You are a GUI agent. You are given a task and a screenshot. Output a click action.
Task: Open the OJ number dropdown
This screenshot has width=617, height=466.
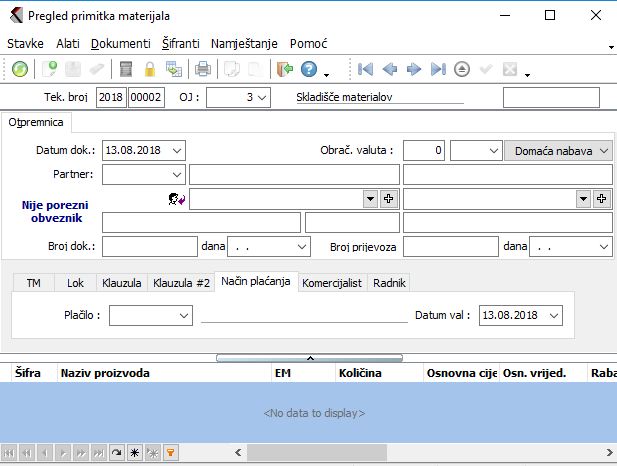[x=262, y=97]
